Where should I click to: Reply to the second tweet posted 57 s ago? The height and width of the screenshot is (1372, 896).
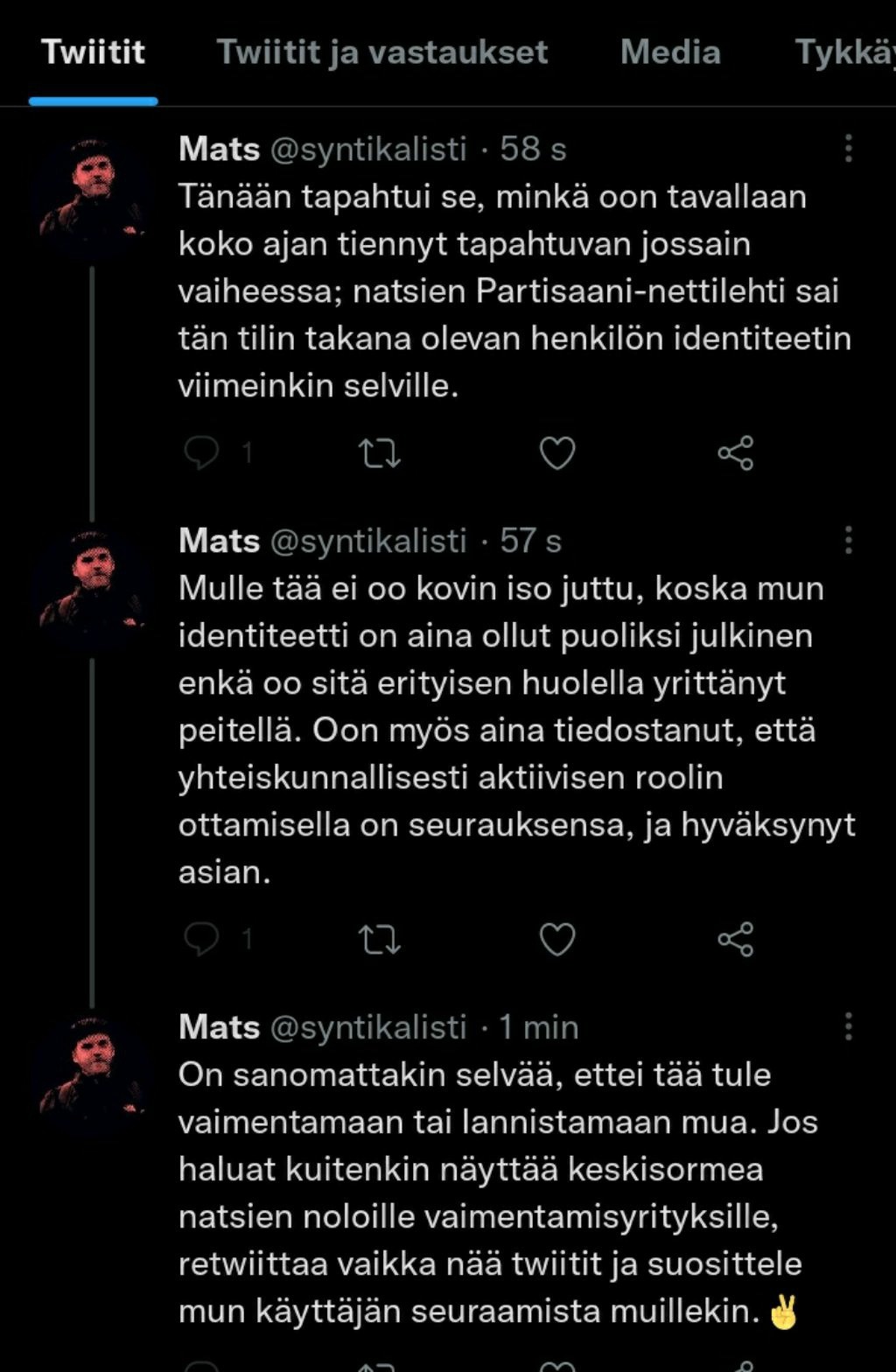tap(202, 939)
